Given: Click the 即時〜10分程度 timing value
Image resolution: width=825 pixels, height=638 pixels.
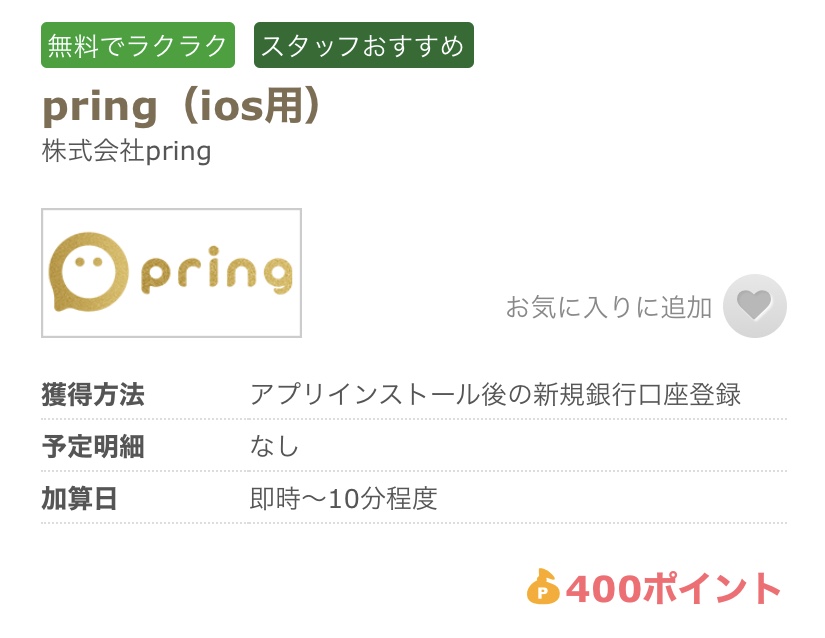Looking at the screenshot, I should click(344, 499).
